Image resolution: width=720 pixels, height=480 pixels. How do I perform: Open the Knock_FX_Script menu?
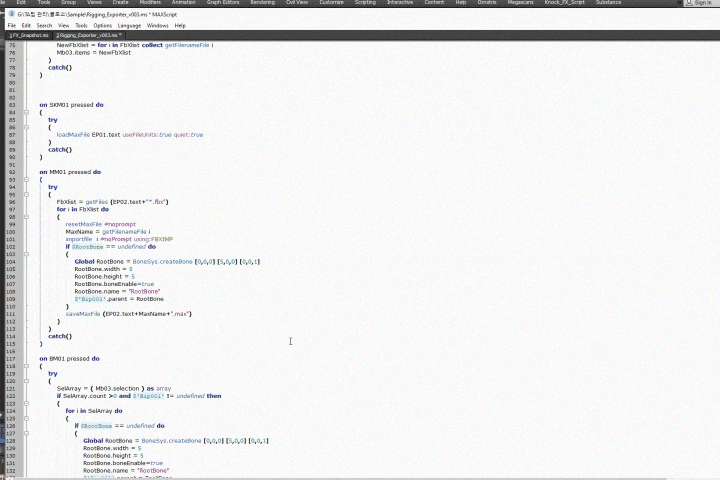(565, 2)
